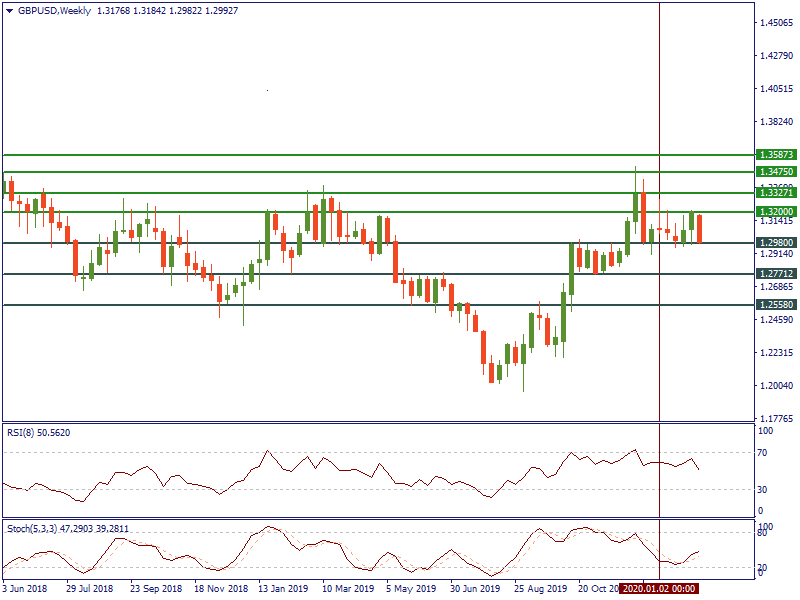
Task: Click the 3 Jun 2018 time axis label
Action: (25, 589)
